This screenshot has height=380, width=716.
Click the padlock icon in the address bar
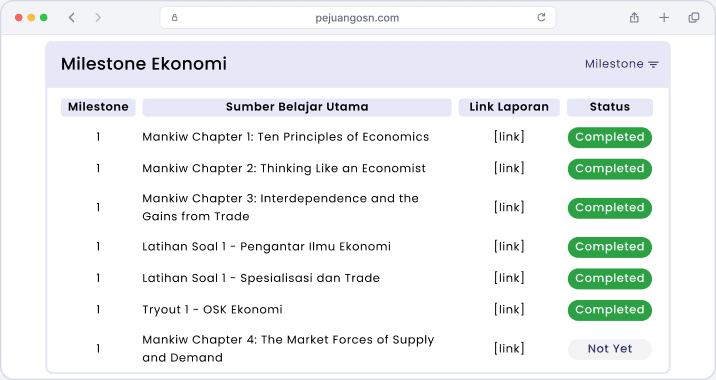point(174,18)
